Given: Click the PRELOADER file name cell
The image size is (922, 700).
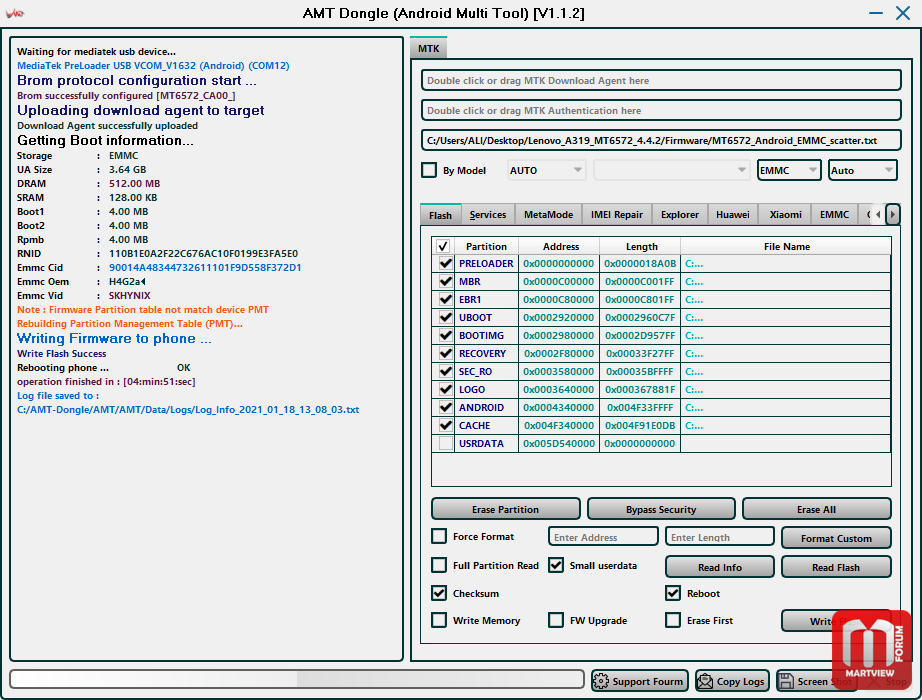Looking at the screenshot, I should coord(786,264).
